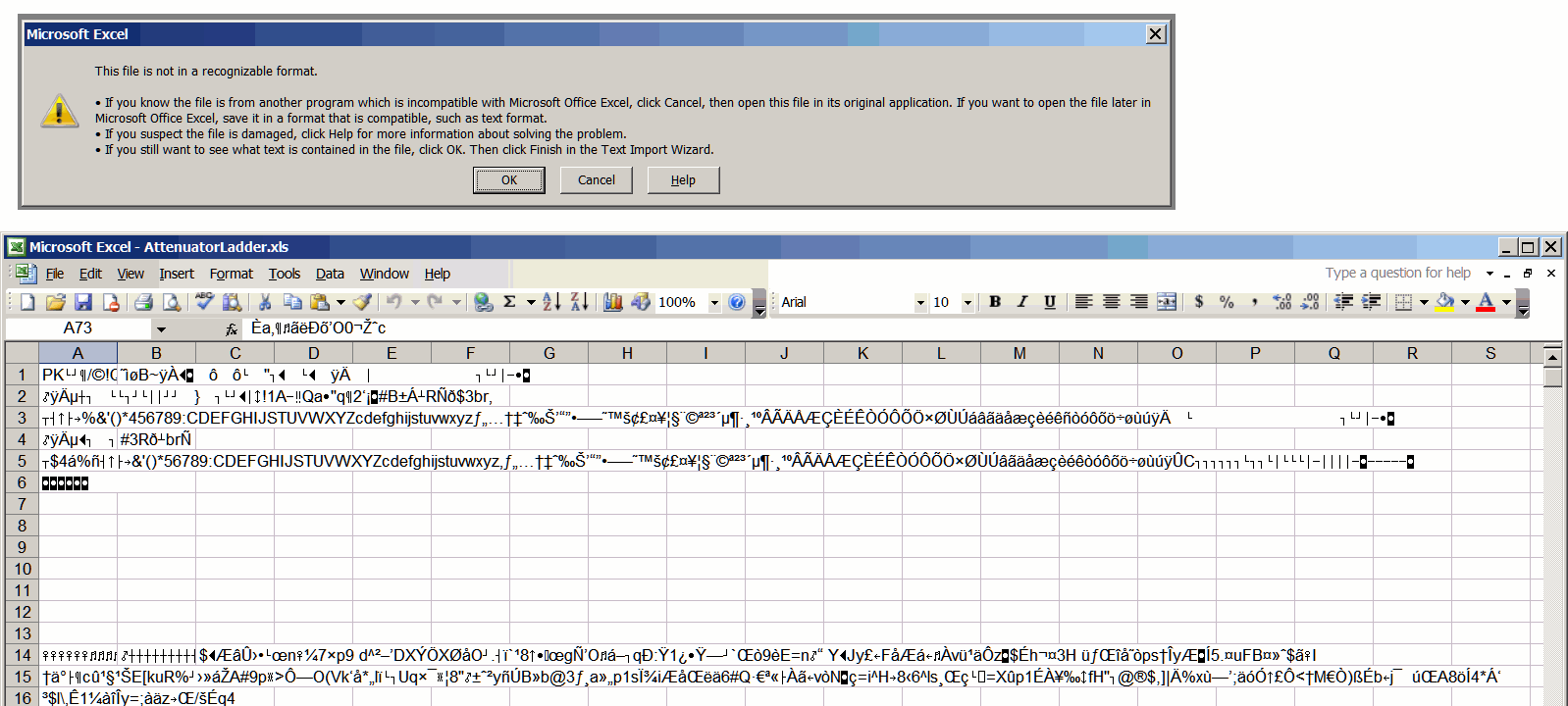This screenshot has height=706, width=1568.
Task: Merge and center the selected cells
Action: point(1167,302)
